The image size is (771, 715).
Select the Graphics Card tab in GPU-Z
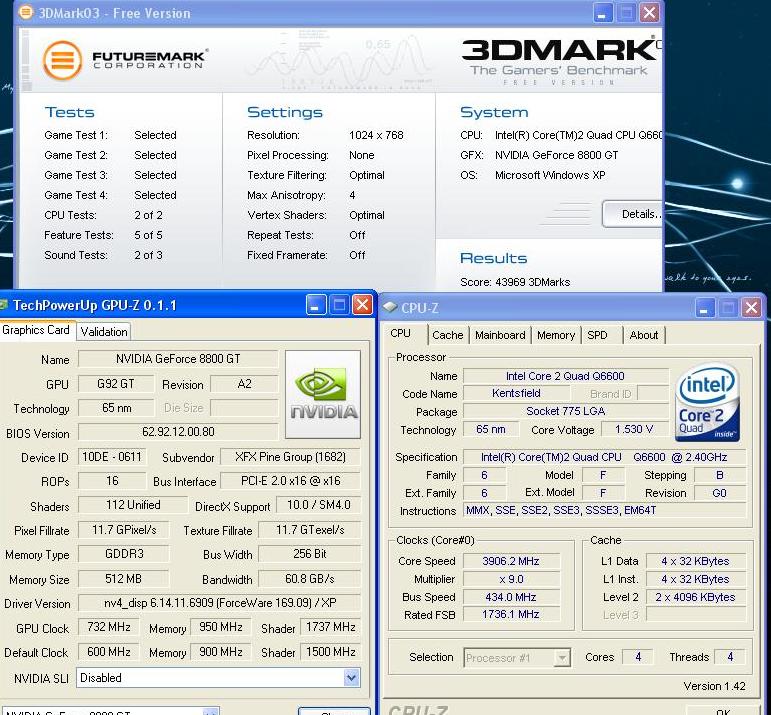click(36, 330)
